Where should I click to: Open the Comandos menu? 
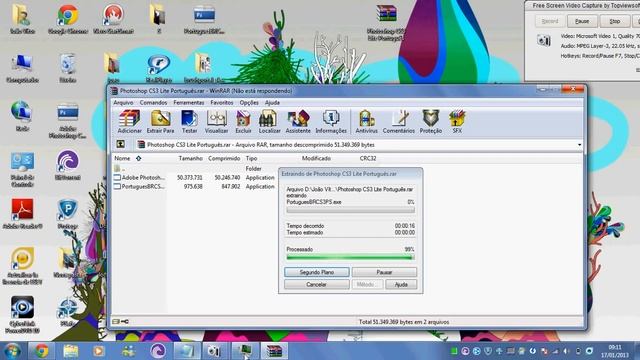(x=153, y=102)
